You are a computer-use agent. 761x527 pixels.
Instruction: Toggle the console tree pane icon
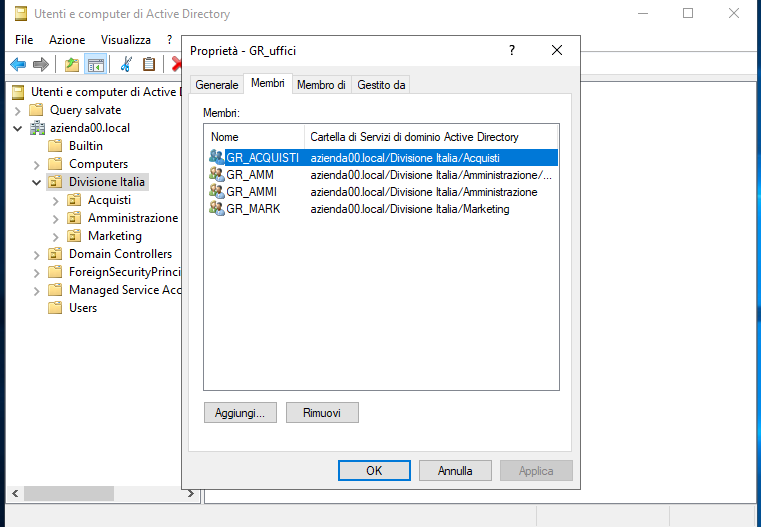pyautogui.click(x=96, y=65)
